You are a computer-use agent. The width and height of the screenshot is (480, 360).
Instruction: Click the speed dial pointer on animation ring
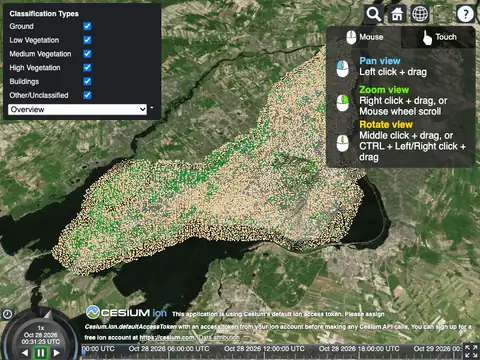[48, 314]
